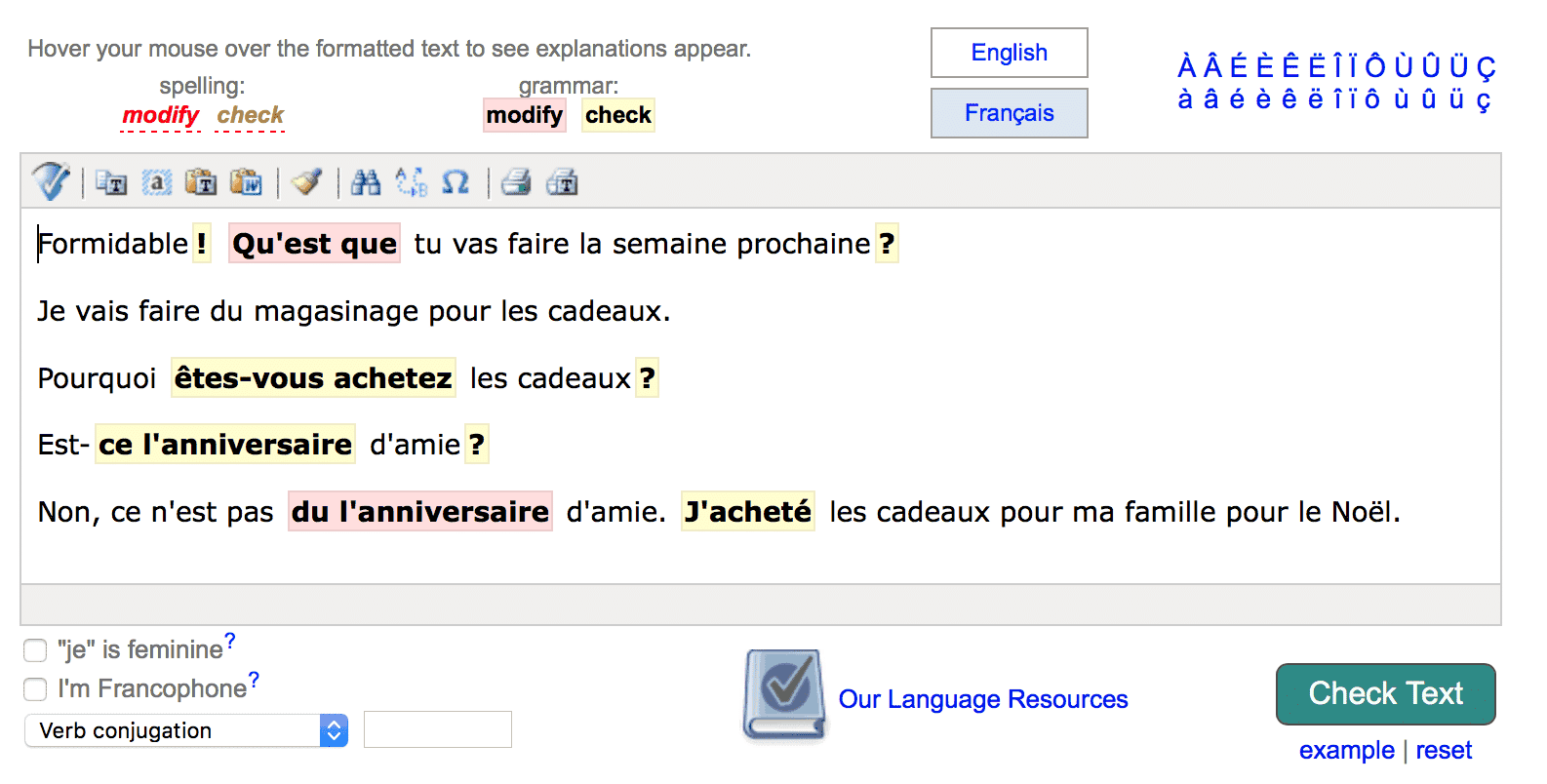Click the spell check checkmark toolbar icon

coord(50,181)
